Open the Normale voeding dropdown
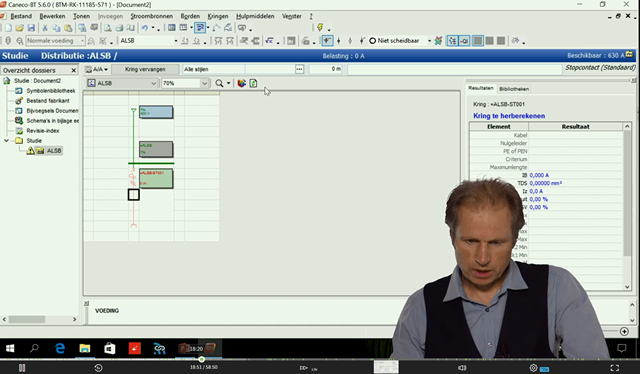This screenshot has width=640, height=374. point(82,41)
